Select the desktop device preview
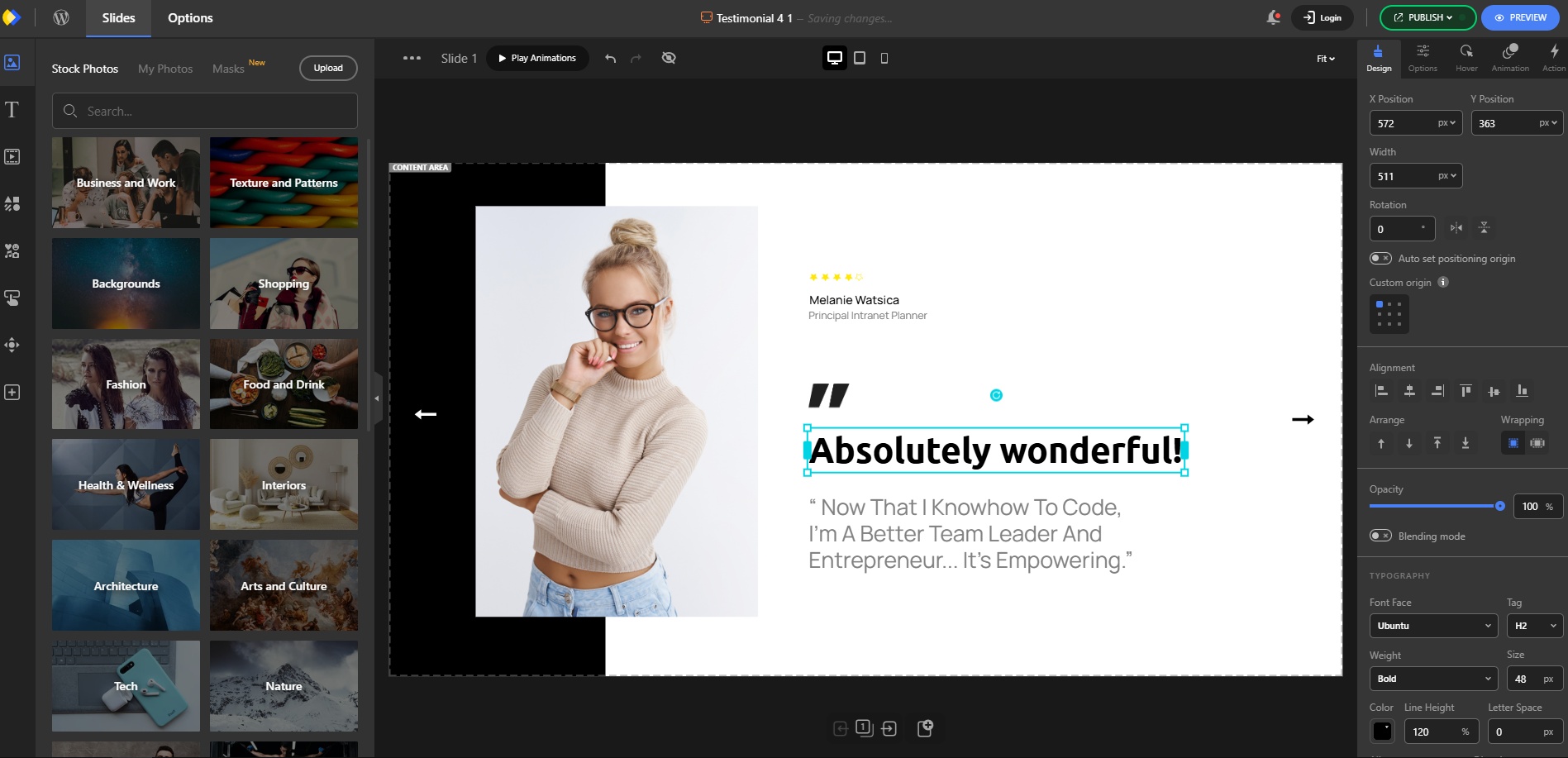 [835, 58]
